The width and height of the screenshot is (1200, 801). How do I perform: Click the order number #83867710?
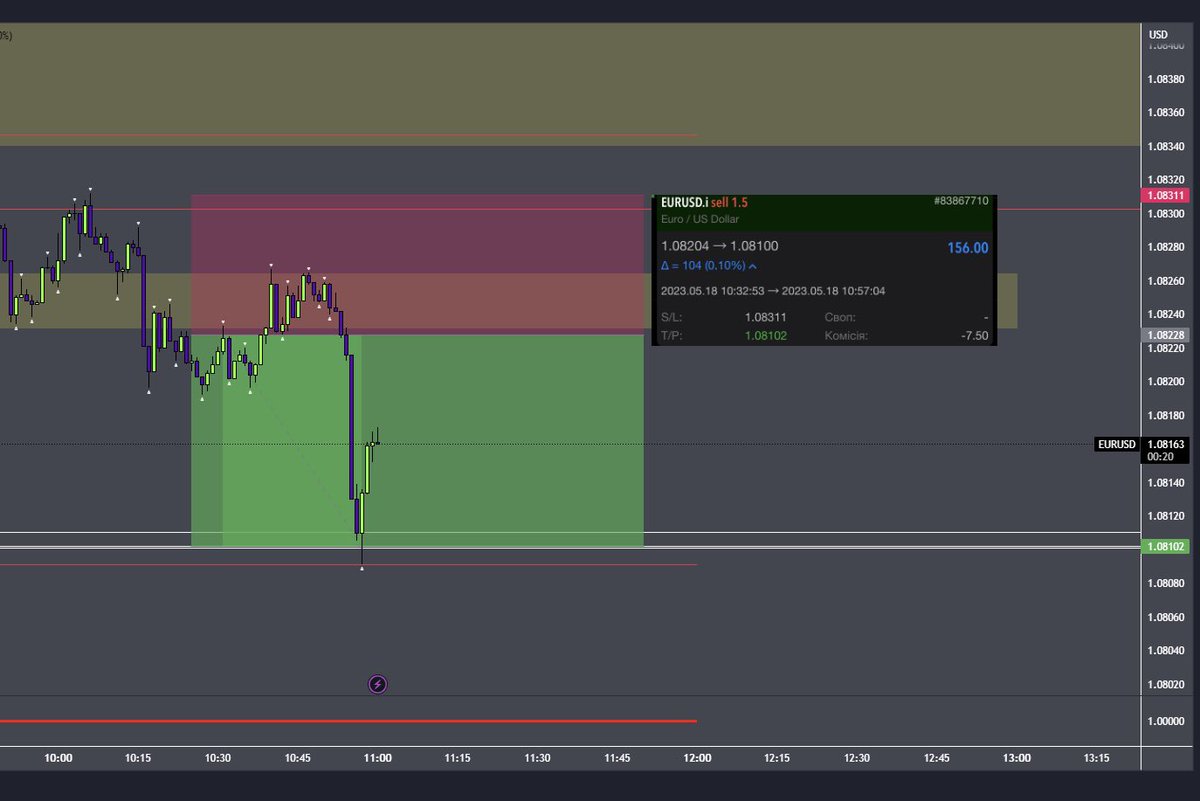pos(961,201)
